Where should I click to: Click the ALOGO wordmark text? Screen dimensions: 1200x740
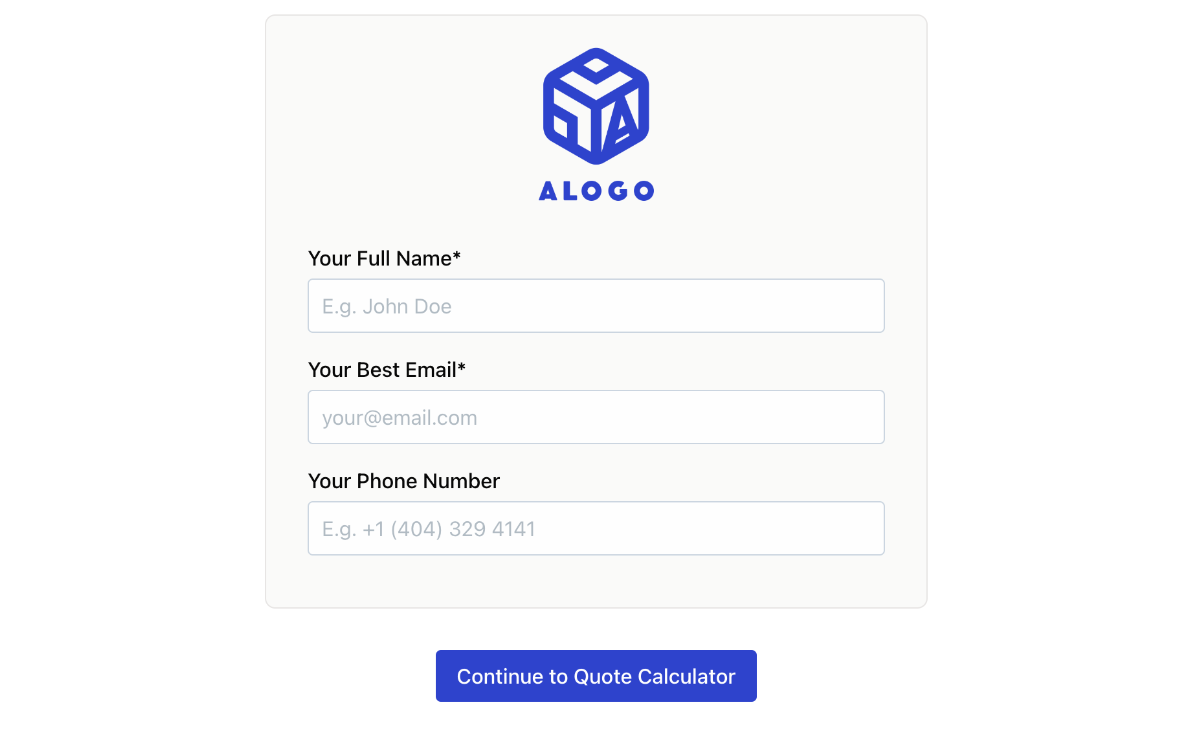click(x=596, y=190)
